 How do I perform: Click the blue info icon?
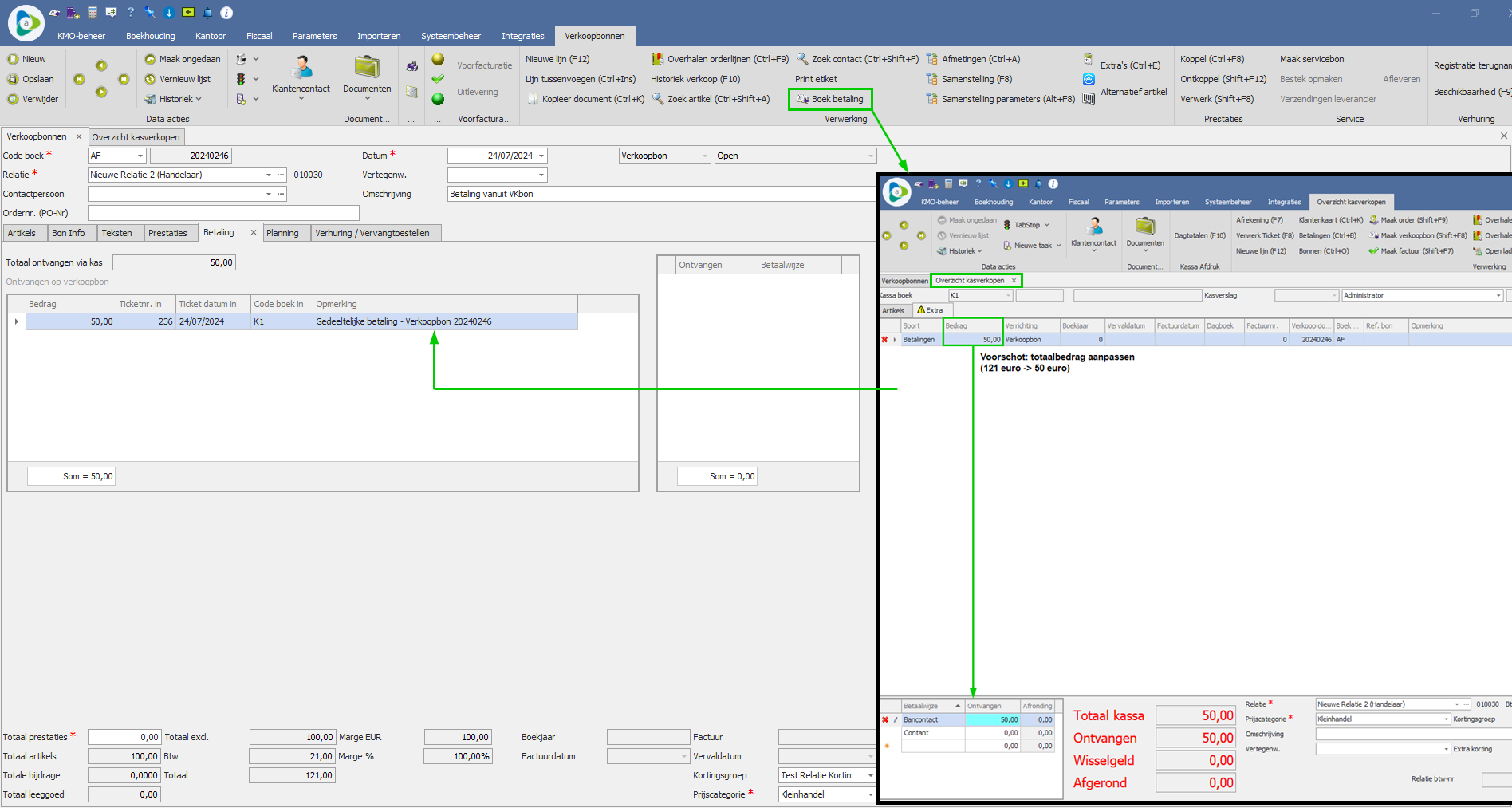click(226, 13)
